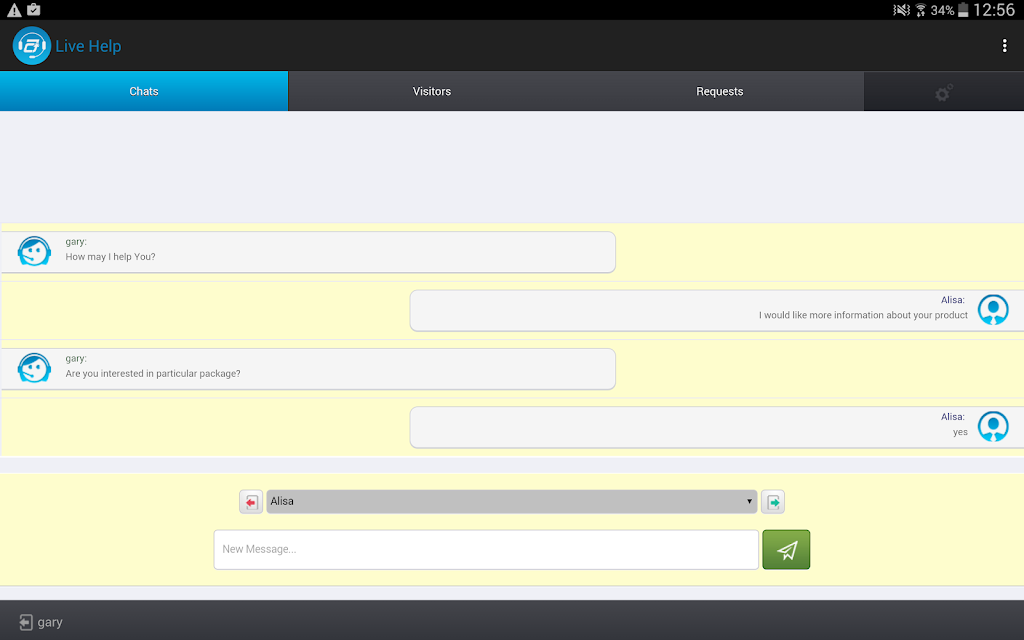Click the gary username in footer

(x=50, y=622)
